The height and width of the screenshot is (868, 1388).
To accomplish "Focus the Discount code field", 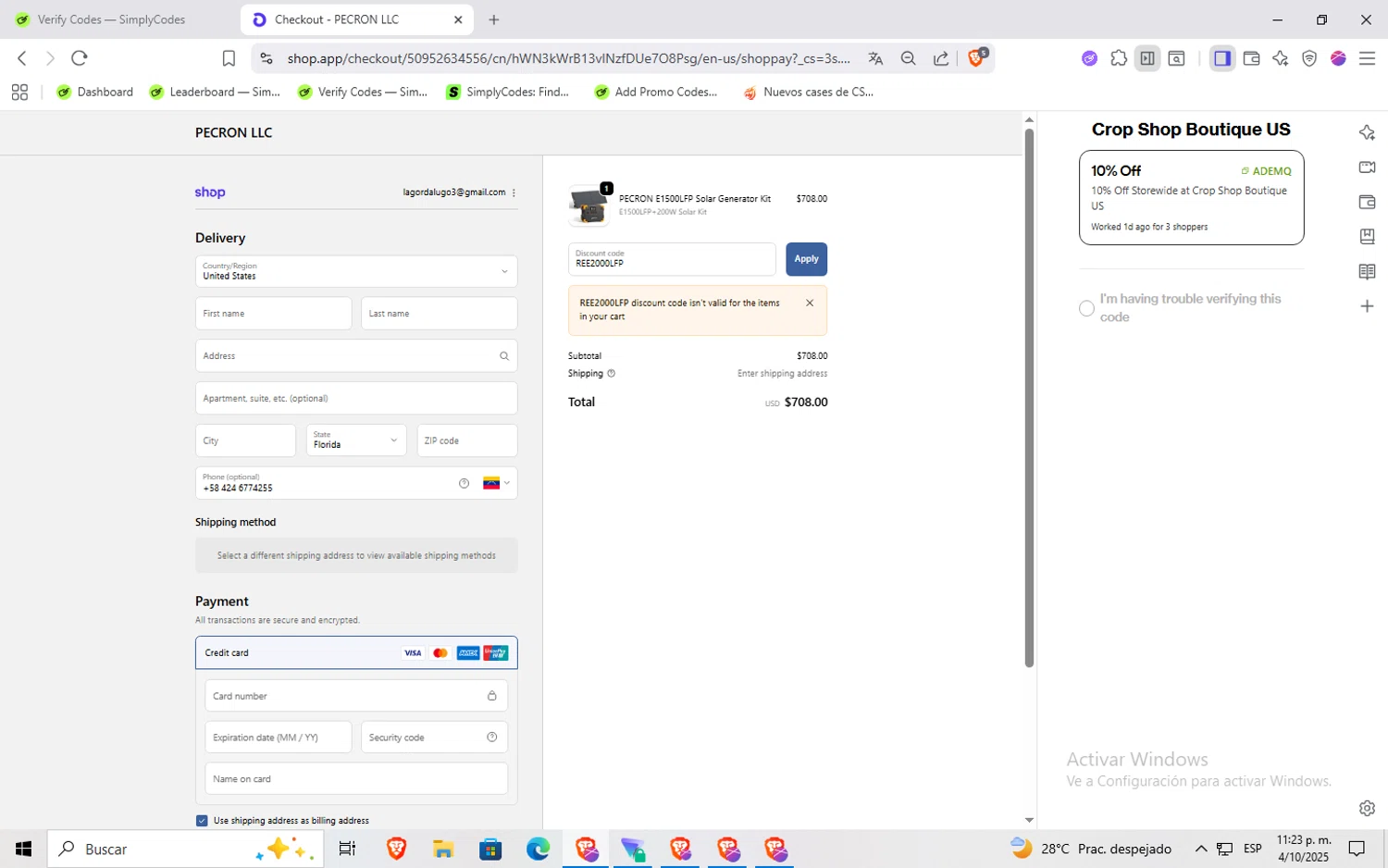I will click(672, 259).
